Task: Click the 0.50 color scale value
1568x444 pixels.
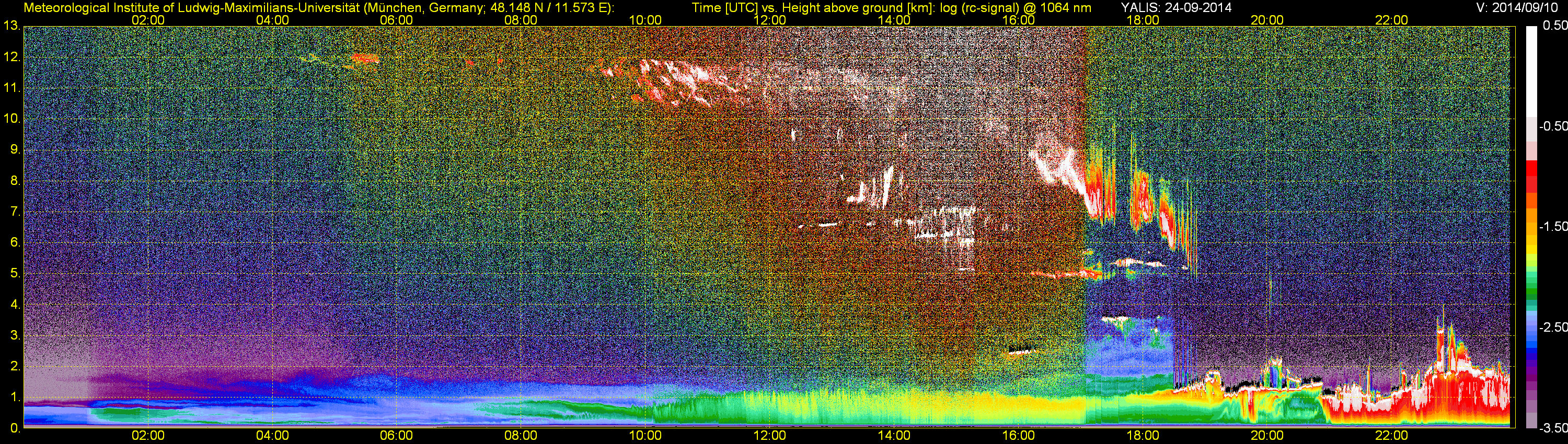Action: (x=1554, y=26)
